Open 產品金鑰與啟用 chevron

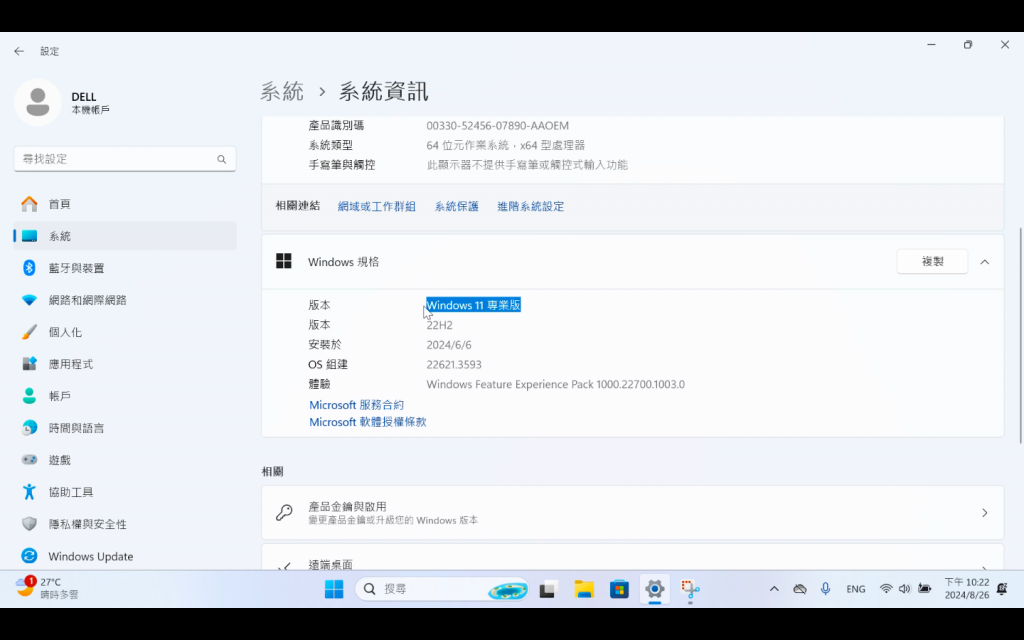tap(985, 513)
